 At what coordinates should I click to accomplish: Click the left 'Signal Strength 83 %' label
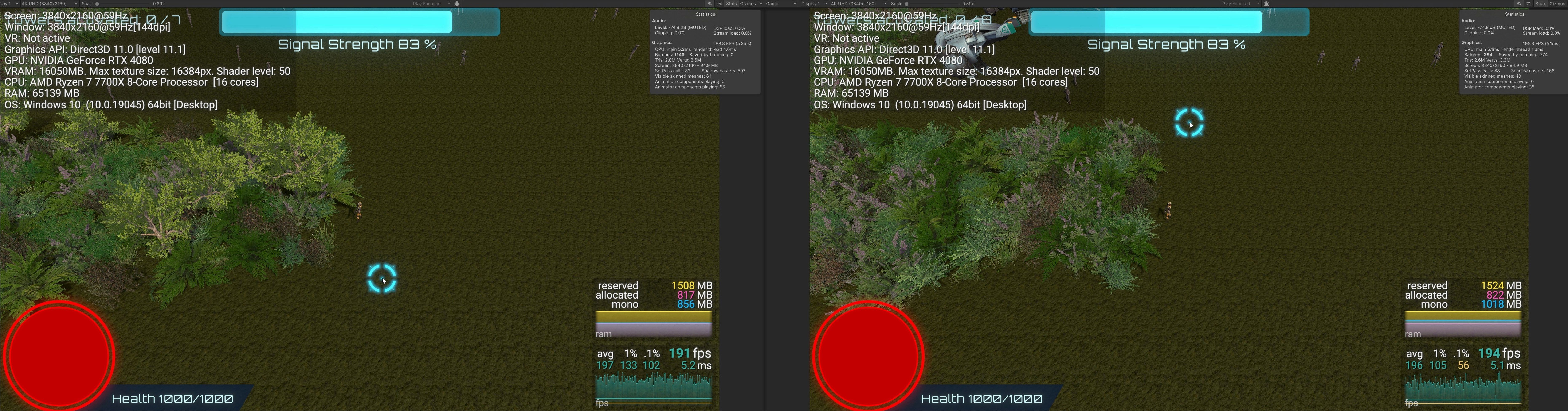[357, 45]
